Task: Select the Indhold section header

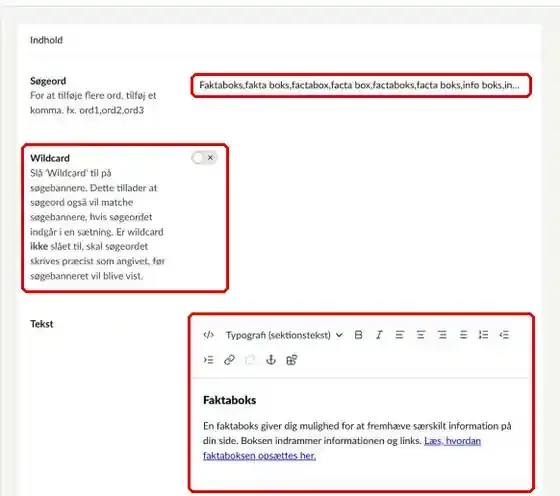Action: click(46, 40)
